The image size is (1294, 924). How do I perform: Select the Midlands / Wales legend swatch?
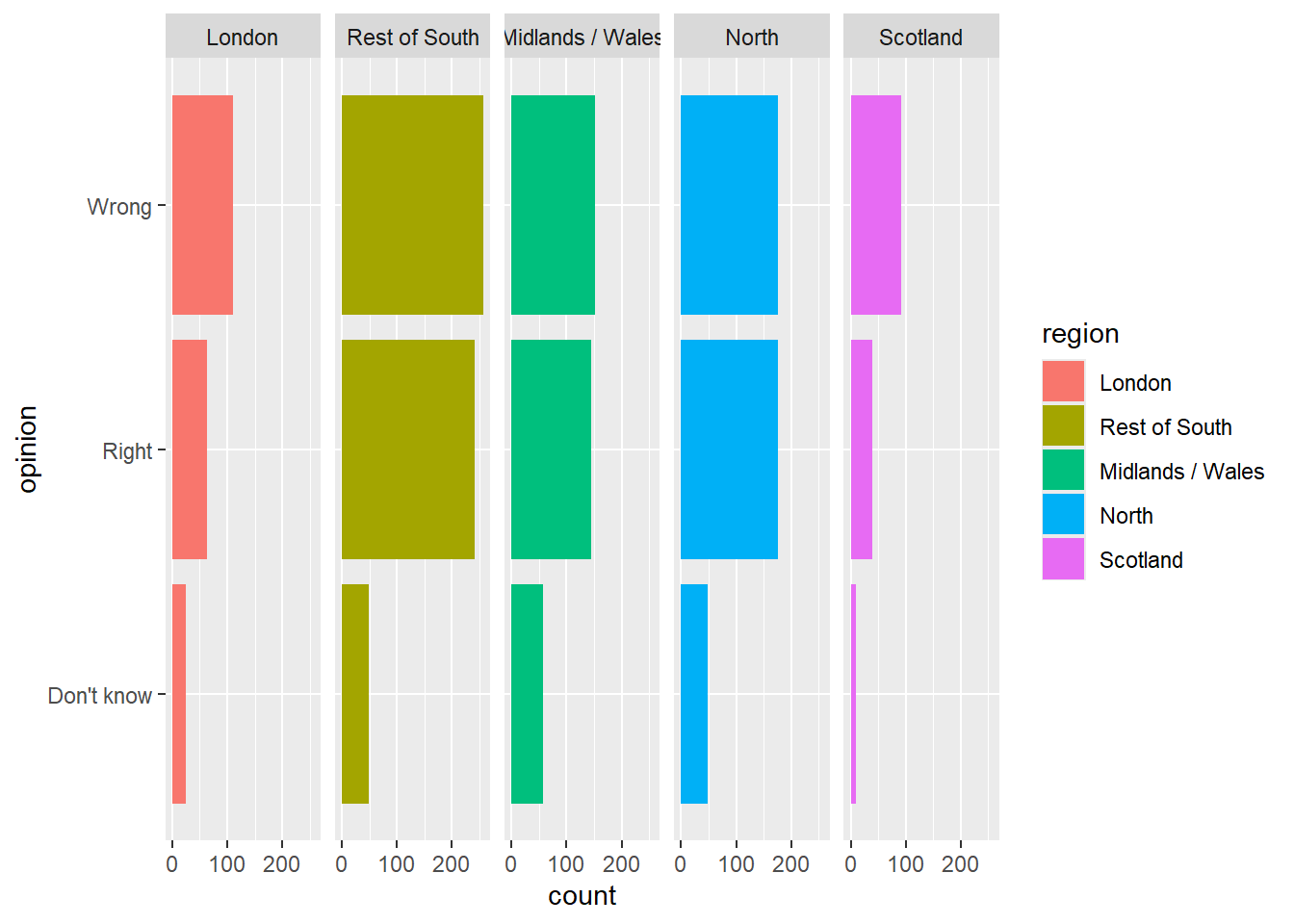[1063, 471]
